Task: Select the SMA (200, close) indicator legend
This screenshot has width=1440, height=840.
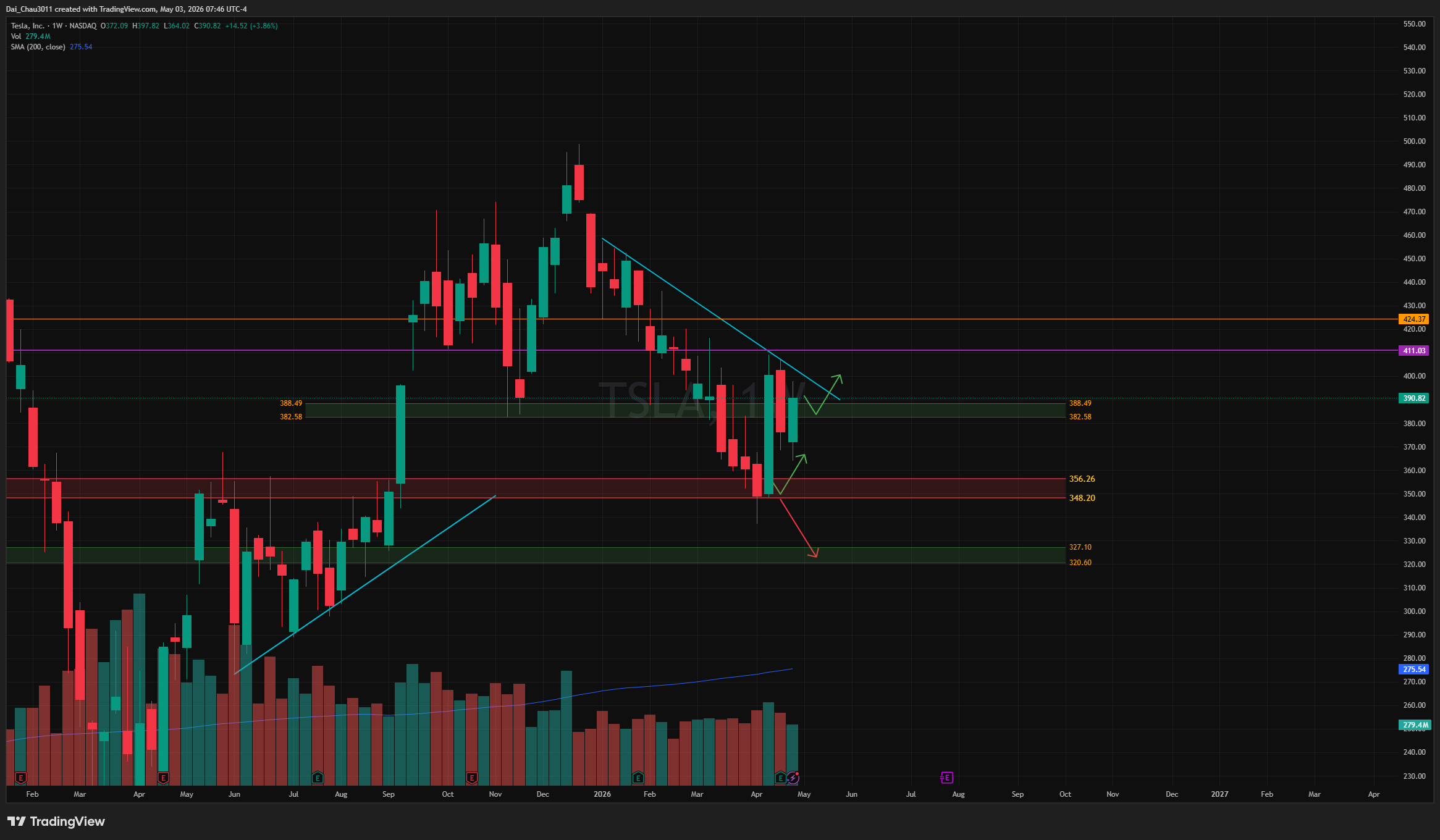Action: (38, 47)
